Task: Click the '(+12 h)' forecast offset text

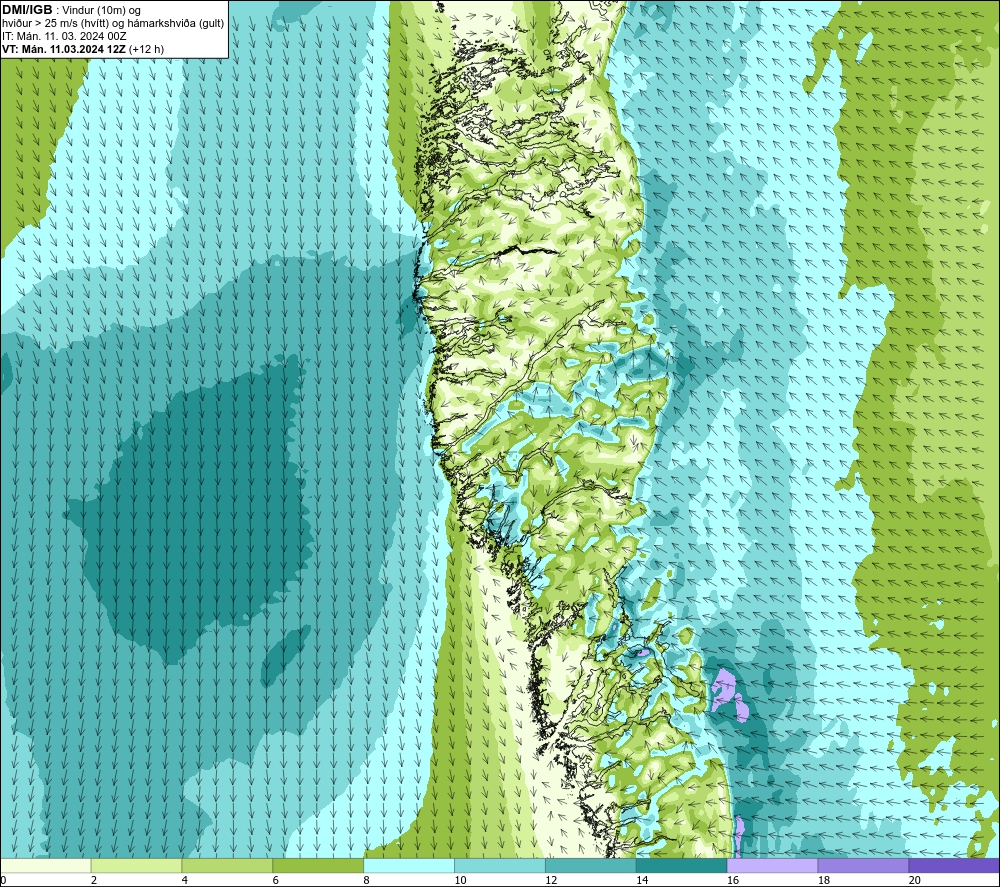Action: coord(146,49)
